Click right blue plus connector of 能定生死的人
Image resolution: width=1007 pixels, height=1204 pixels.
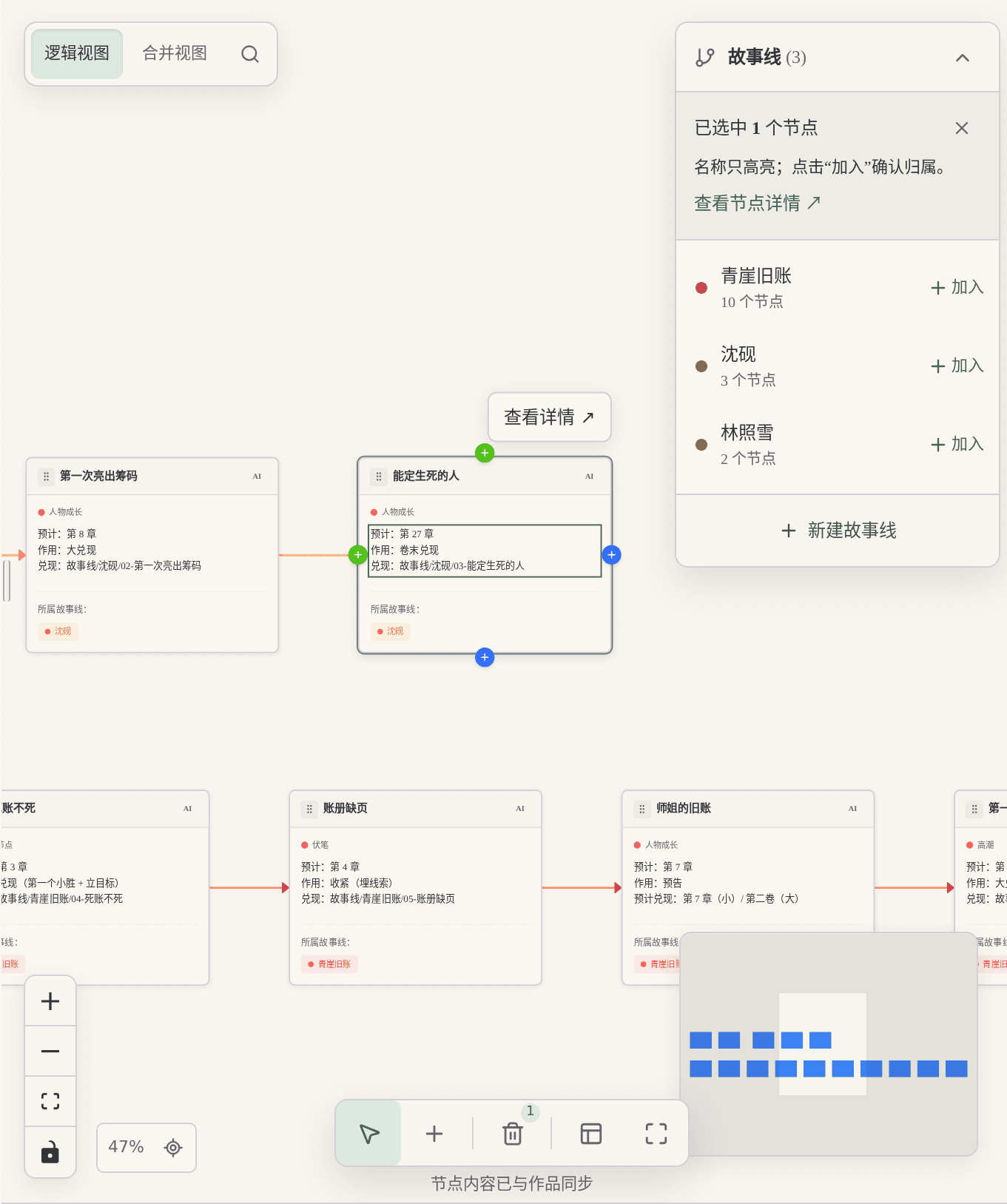coord(611,555)
